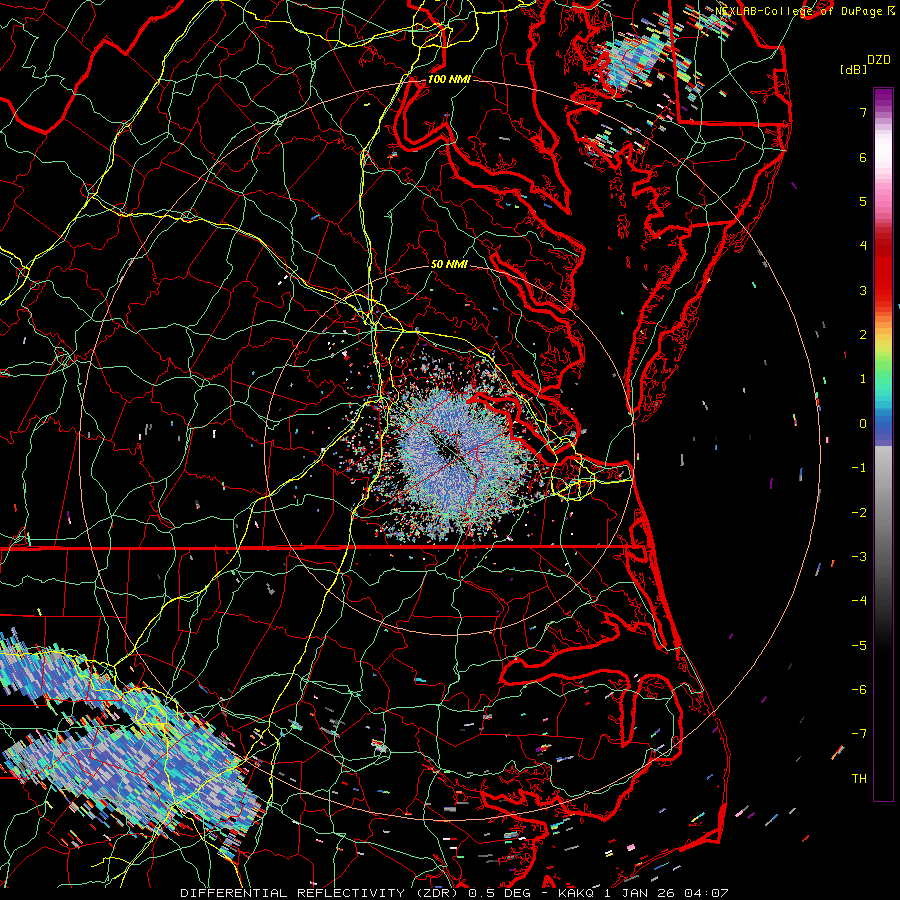Click the TH legend label
This screenshot has width=900, height=900.
[859, 779]
